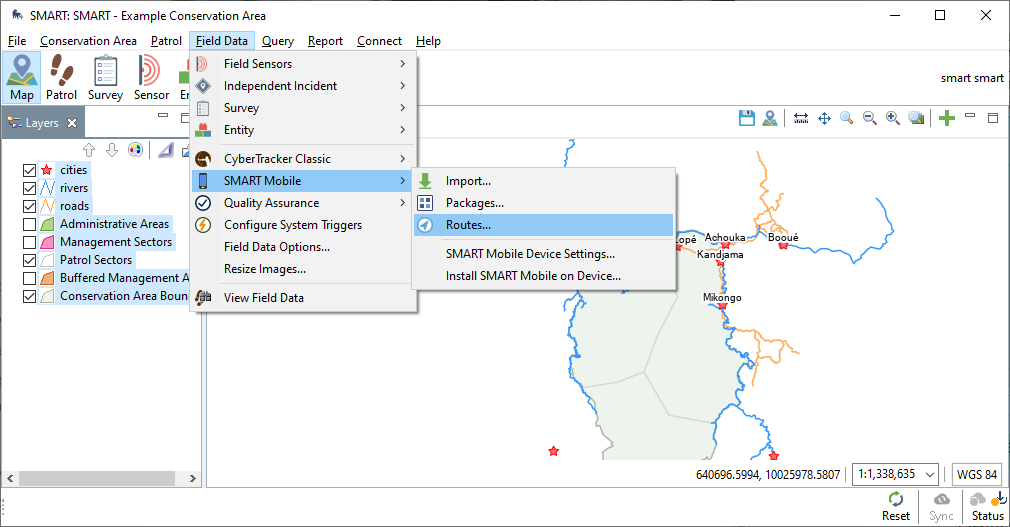The height and width of the screenshot is (527, 1010).
Task: Switch to the Survey clipboard view
Action: coord(105,77)
